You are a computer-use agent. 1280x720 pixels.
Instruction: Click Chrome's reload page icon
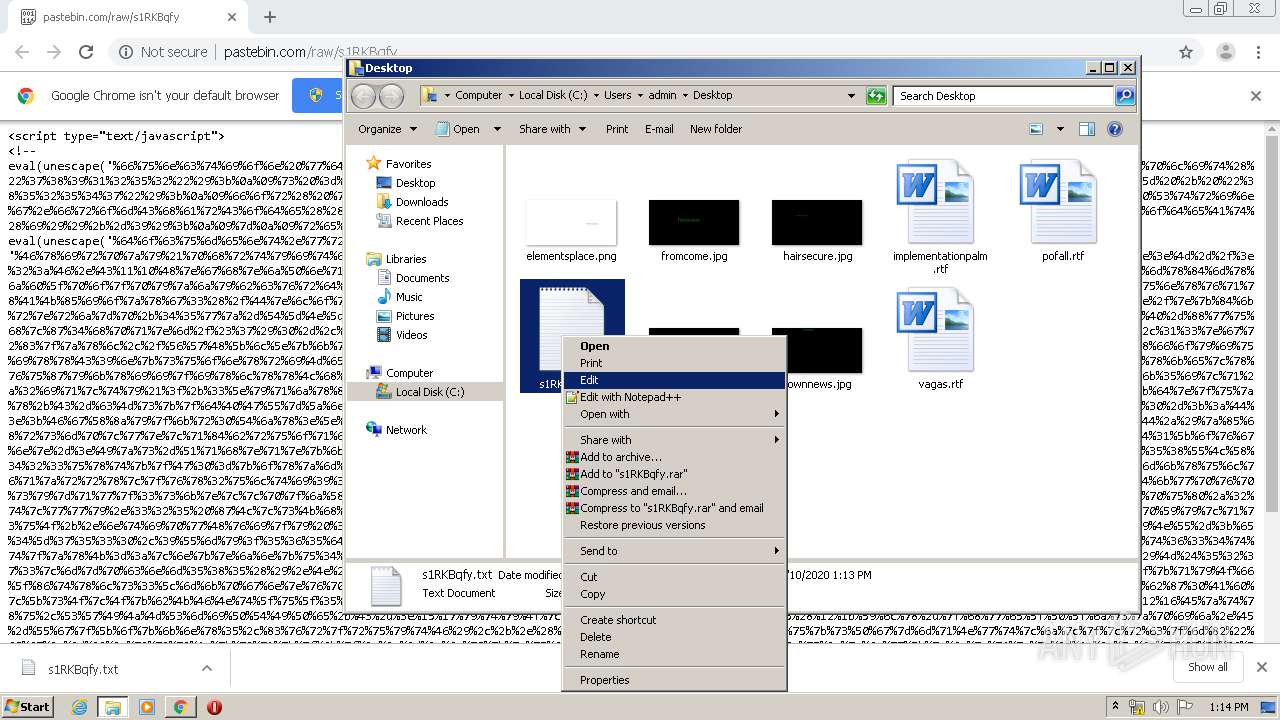click(x=86, y=52)
